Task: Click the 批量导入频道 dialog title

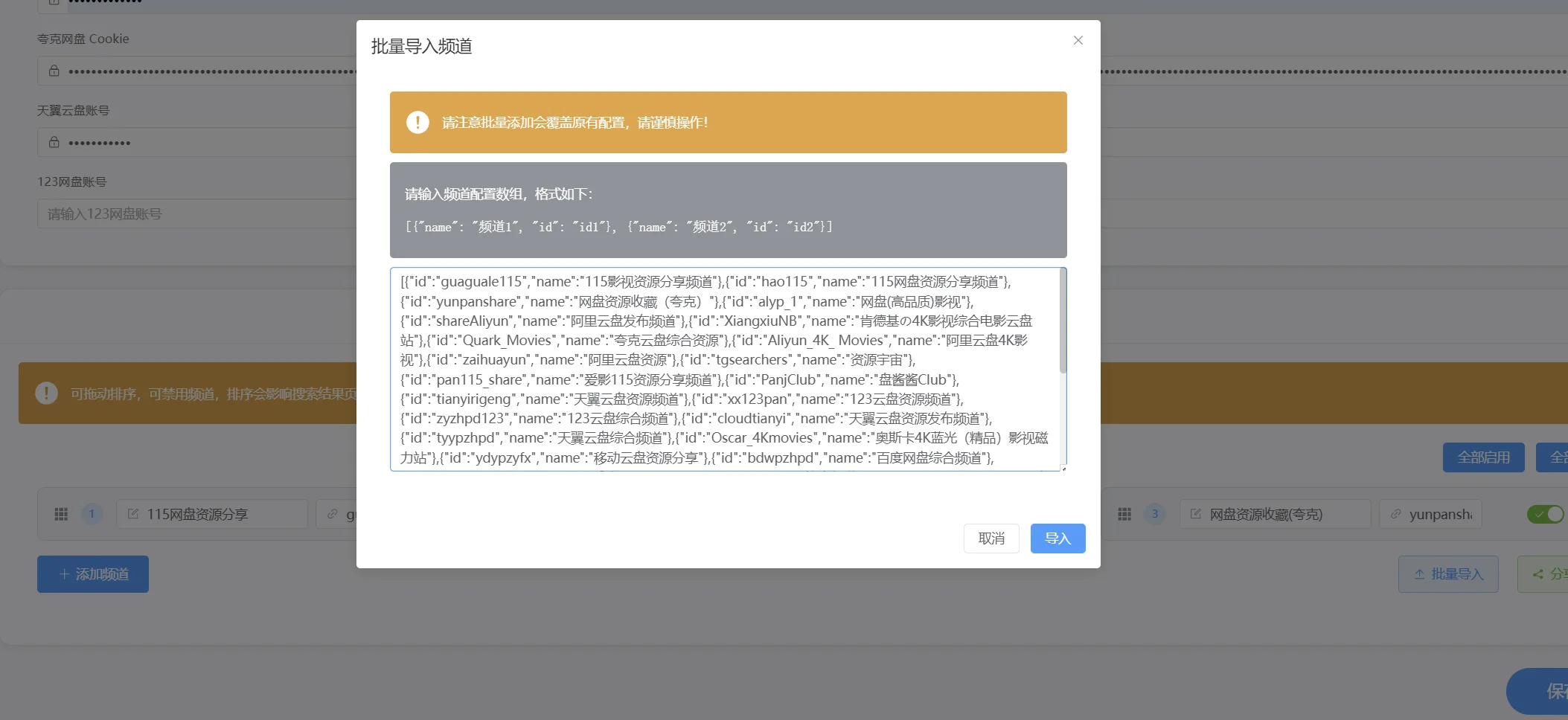Action: pyautogui.click(x=421, y=46)
